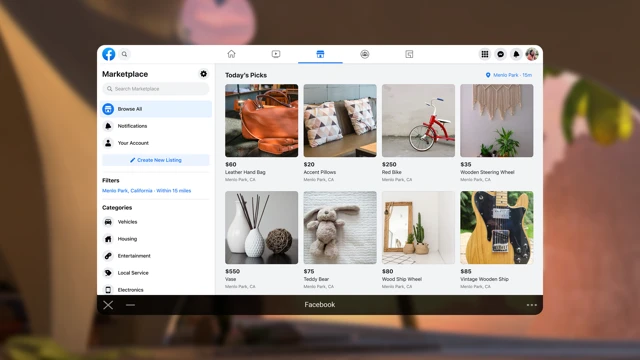Open the Facebook logo home icon
The width and height of the screenshot is (640, 360).
pyautogui.click(x=109, y=54)
